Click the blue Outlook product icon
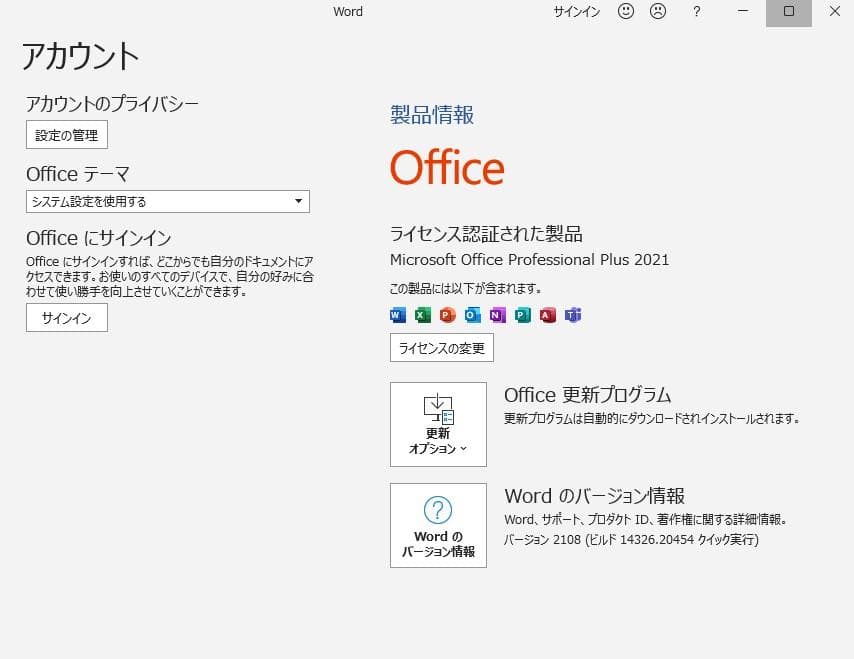Screen dimensions: 854x659 coord(472,316)
